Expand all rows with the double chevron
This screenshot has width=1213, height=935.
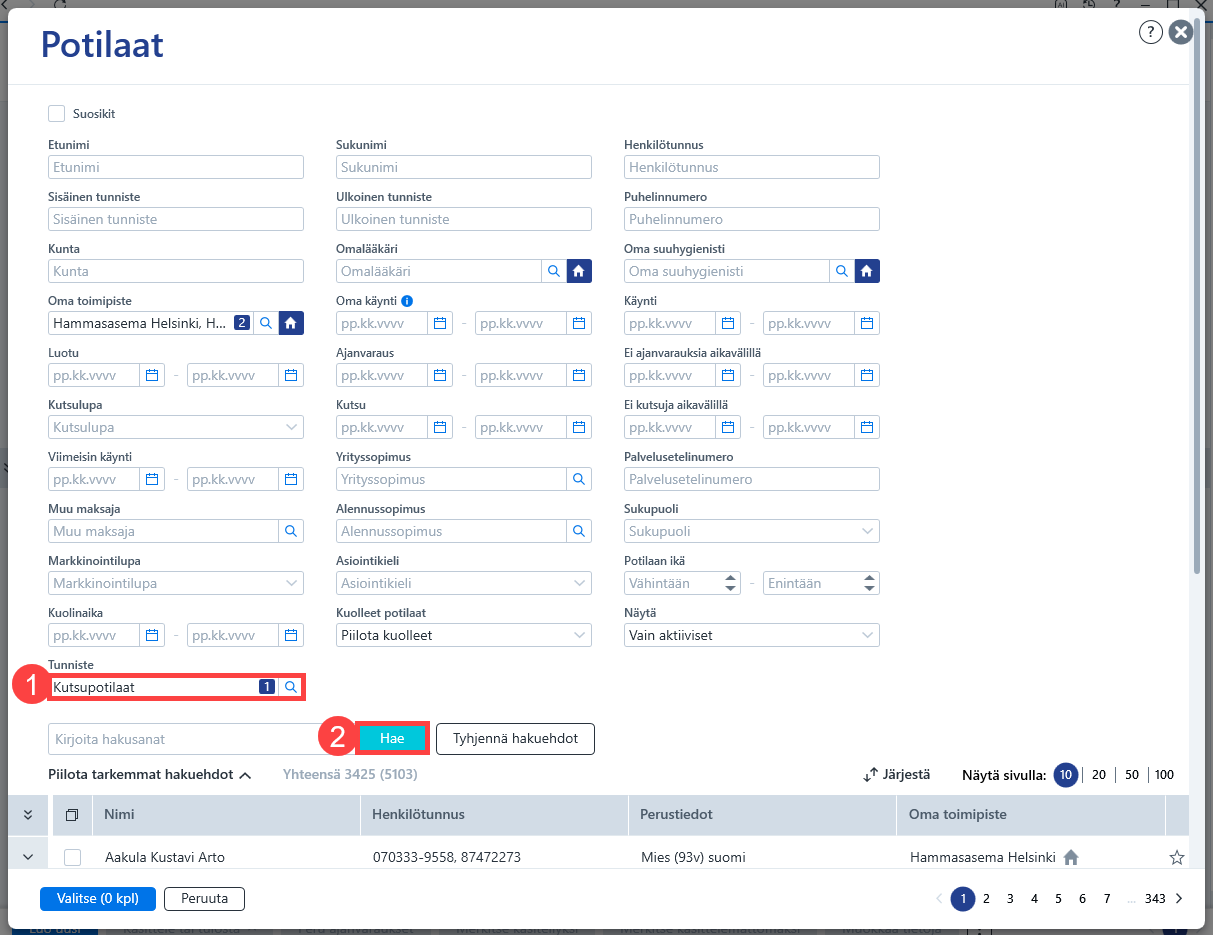(28, 815)
